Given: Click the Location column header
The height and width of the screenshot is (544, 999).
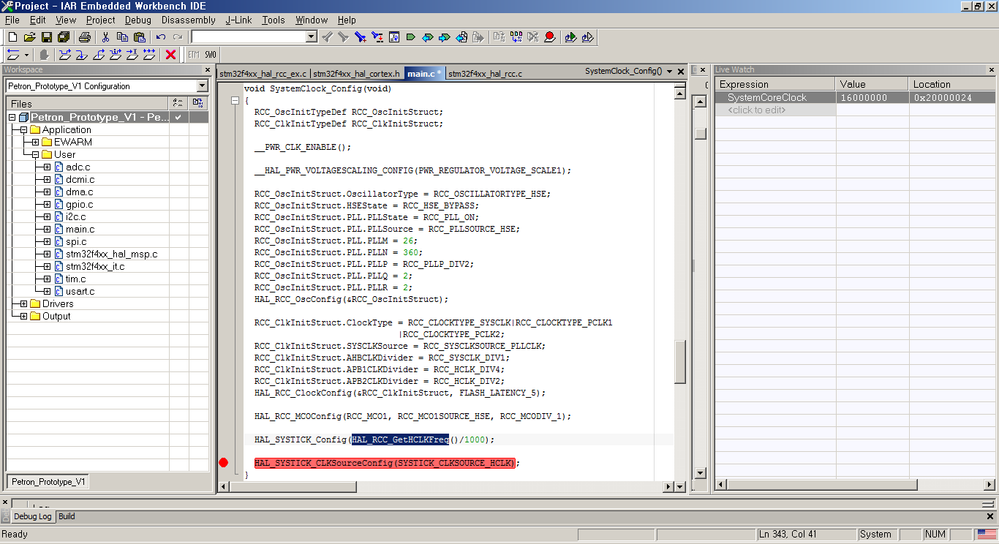Looking at the screenshot, I should (x=951, y=84).
